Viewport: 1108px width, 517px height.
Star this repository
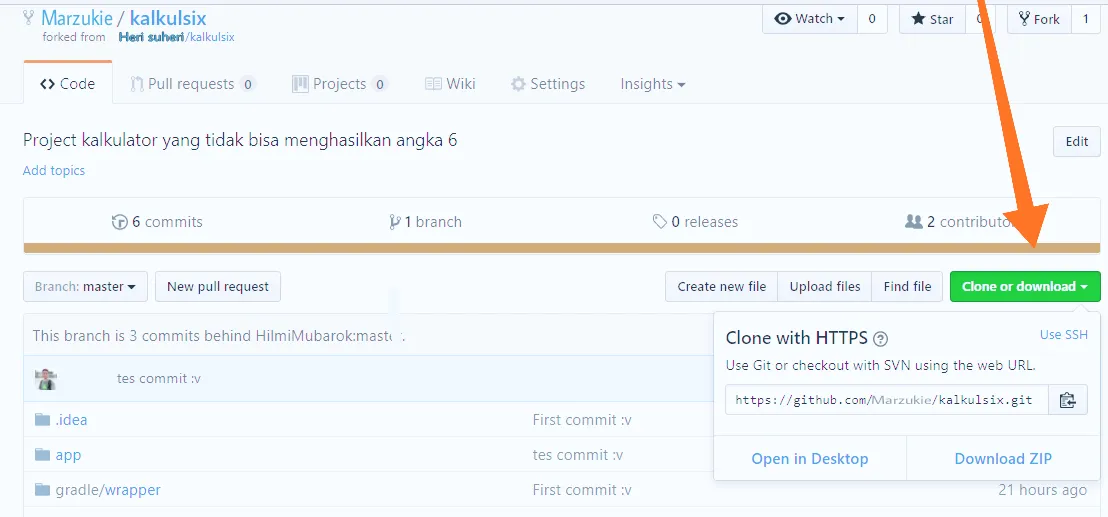click(x=932, y=19)
